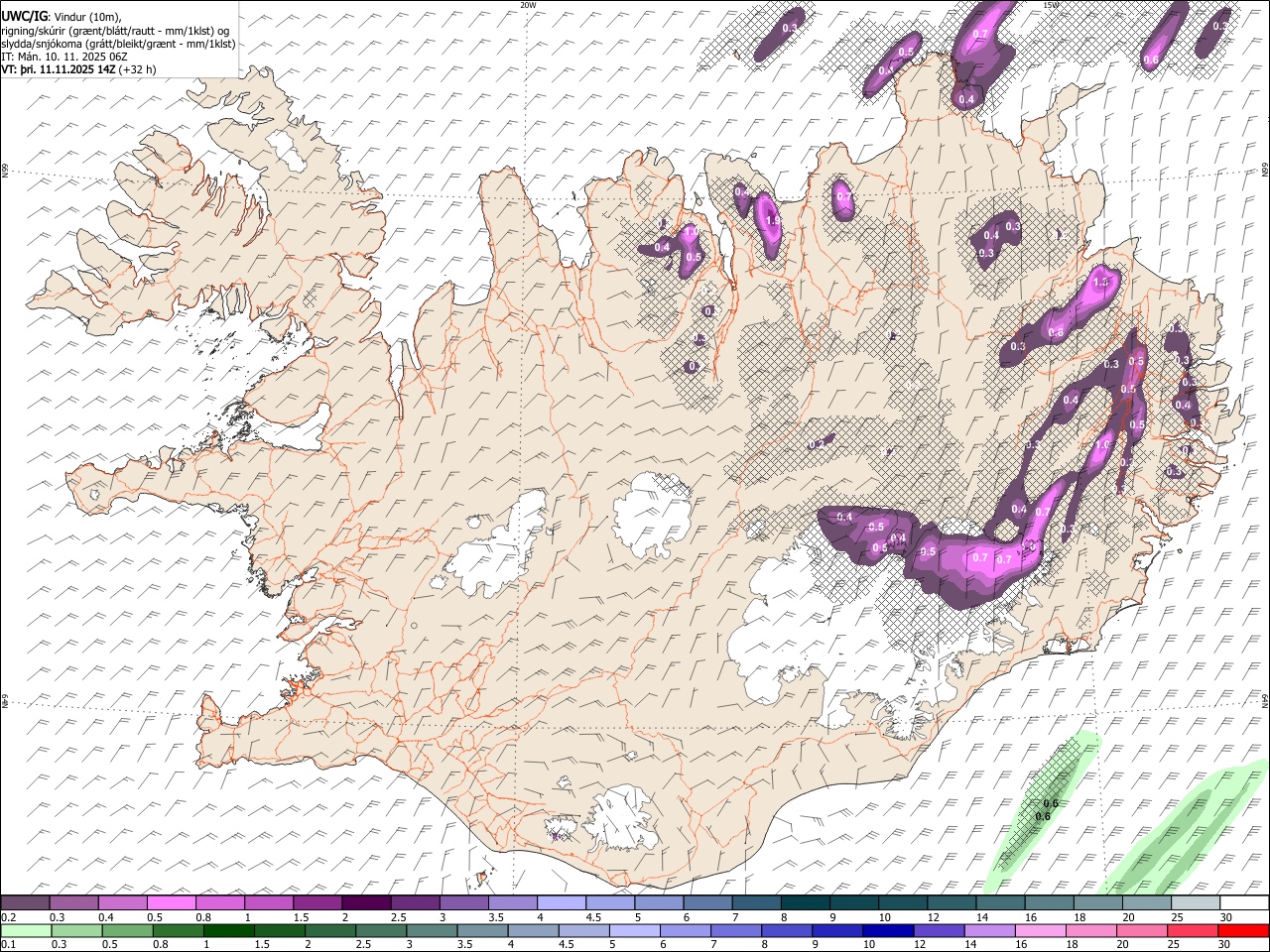Image resolution: width=1270 pixels, height=952 pixels.
Task: Click the 15W longitude label
Action: point(1051,5)
